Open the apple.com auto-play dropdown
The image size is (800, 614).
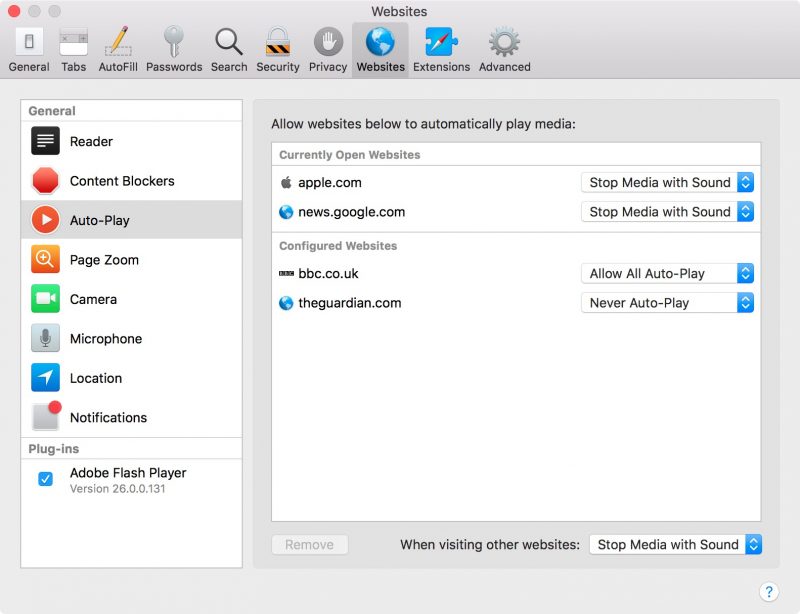point(667,183)
